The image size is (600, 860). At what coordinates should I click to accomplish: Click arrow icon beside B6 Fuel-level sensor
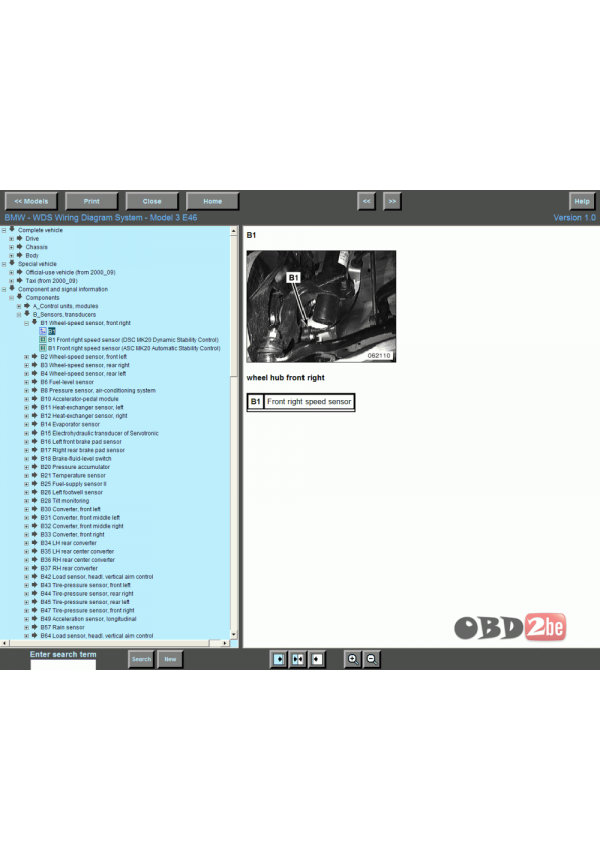pyautogui.click(x=34, y=382)
